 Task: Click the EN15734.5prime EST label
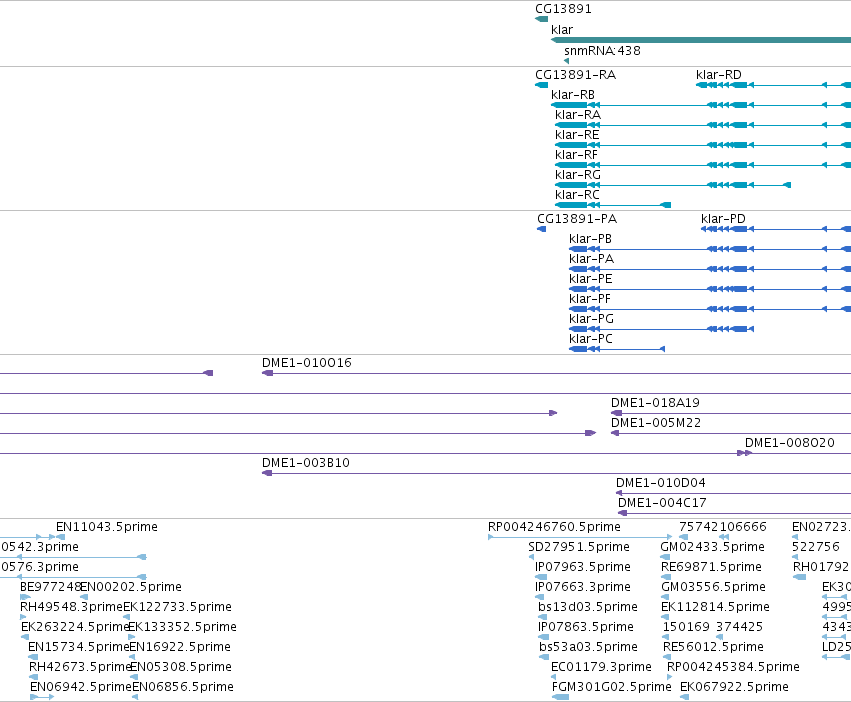[x=79, y=648]
